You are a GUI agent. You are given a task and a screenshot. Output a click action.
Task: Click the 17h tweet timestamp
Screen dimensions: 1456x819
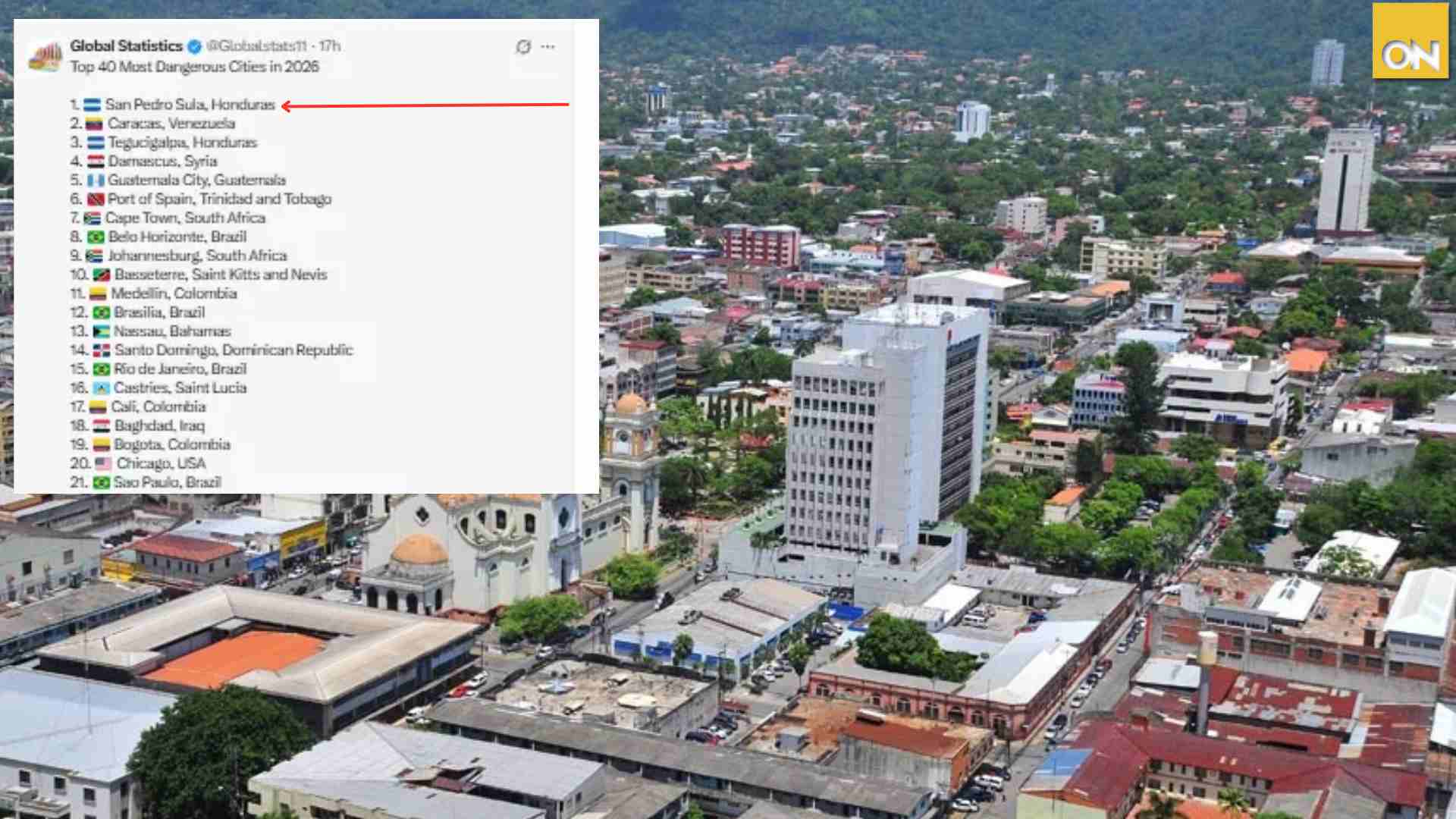[329, 46]
